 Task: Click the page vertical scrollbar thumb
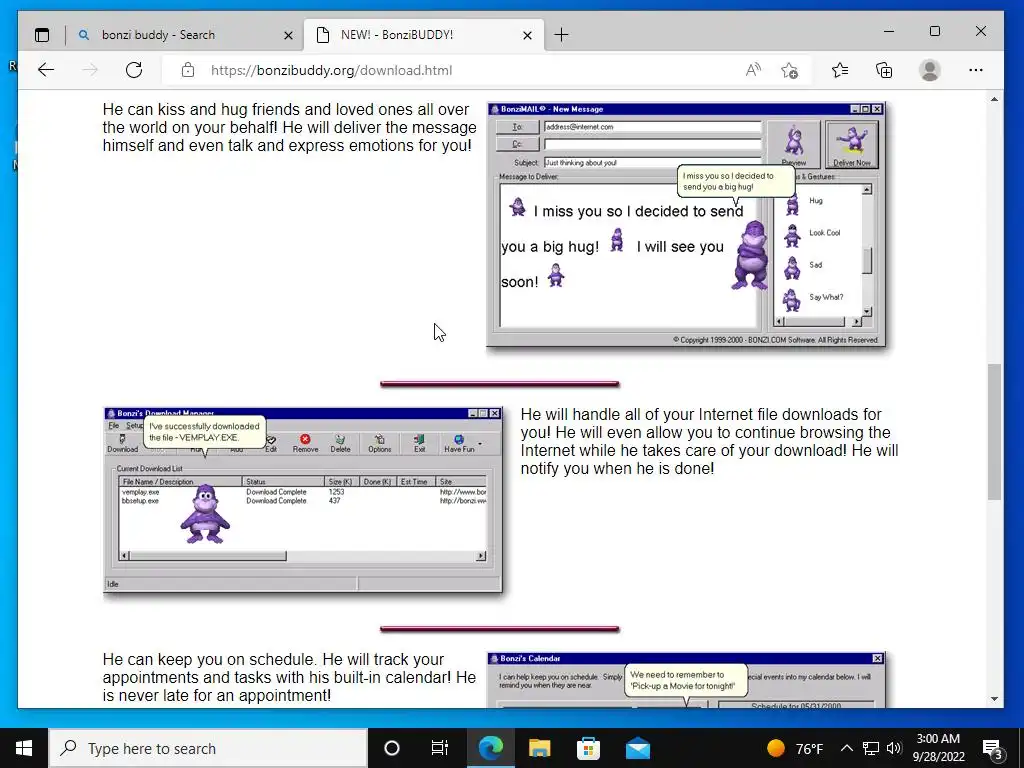pyautogui.click(x=994, y=431)
